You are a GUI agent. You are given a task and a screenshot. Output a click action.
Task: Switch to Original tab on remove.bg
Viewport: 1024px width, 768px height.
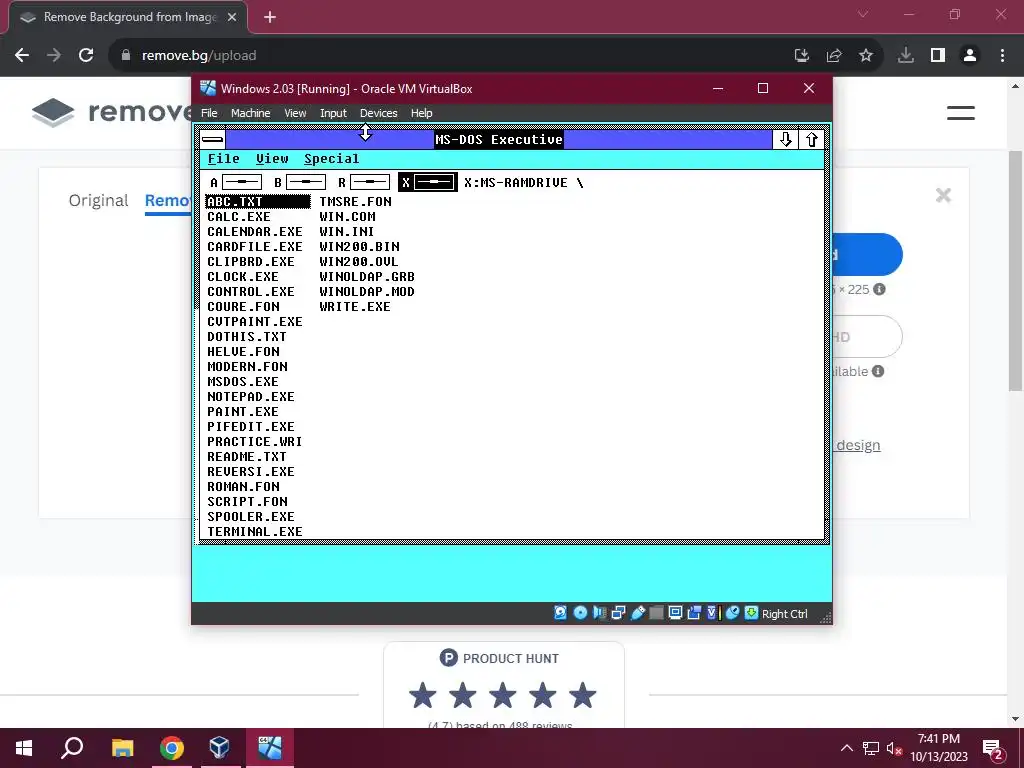[99, 200]
